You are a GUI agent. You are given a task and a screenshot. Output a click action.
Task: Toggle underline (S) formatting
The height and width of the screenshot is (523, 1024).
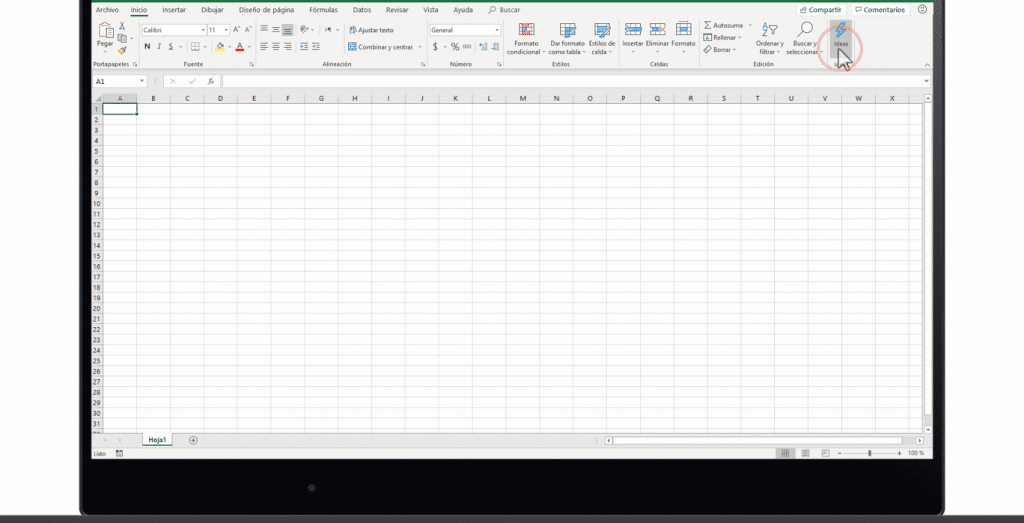tap(171, 46)
